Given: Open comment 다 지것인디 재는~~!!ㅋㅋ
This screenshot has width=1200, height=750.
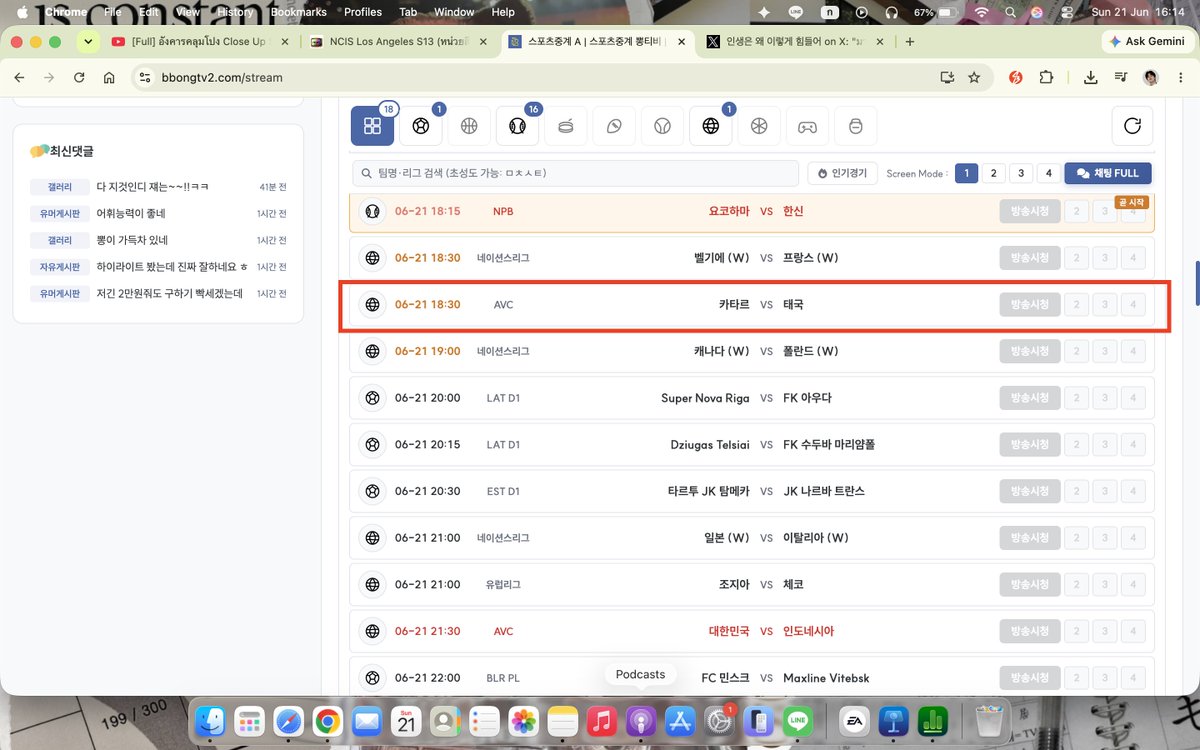Looking at the screenshot, I should (153, 187).
